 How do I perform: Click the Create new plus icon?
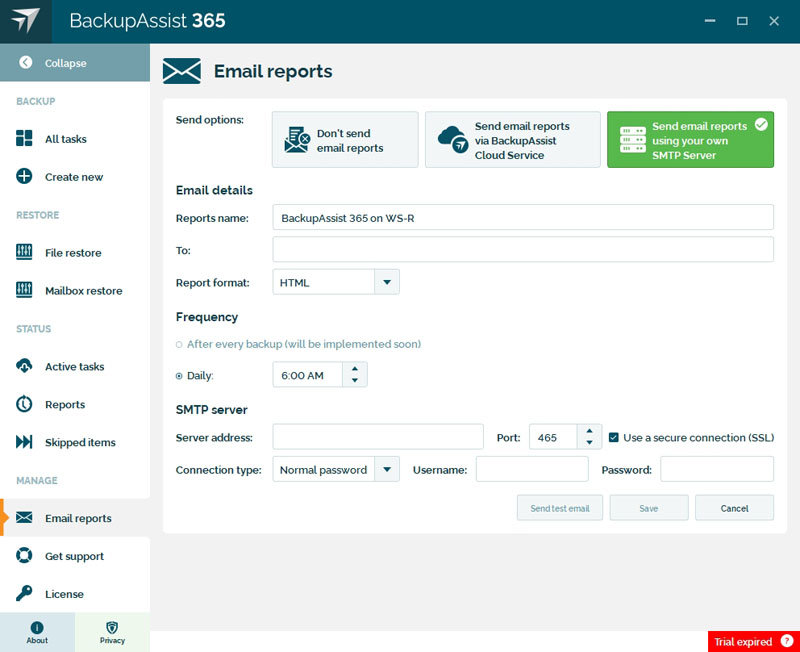(24, 176)
